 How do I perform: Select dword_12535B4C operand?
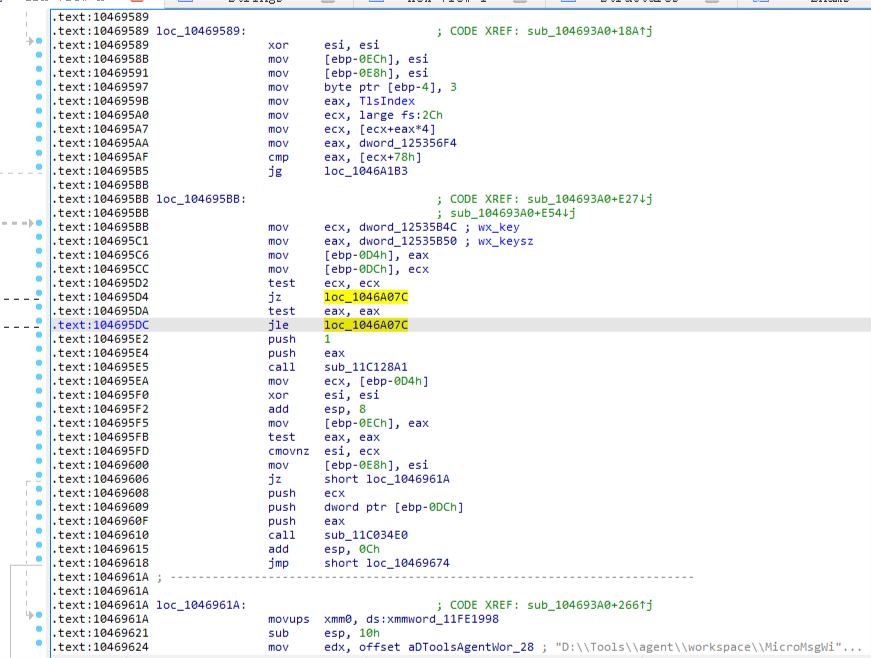[x=408, y=227]
